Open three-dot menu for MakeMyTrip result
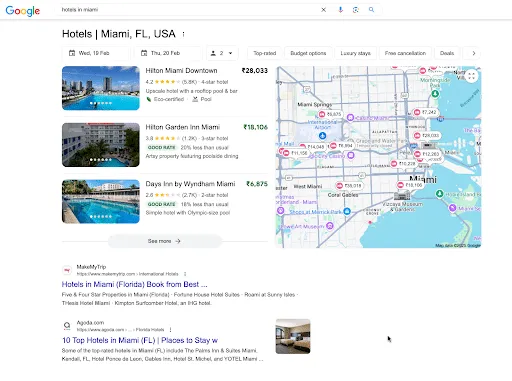The height and width of the screenshot is (381, 512). click(185, 274)
